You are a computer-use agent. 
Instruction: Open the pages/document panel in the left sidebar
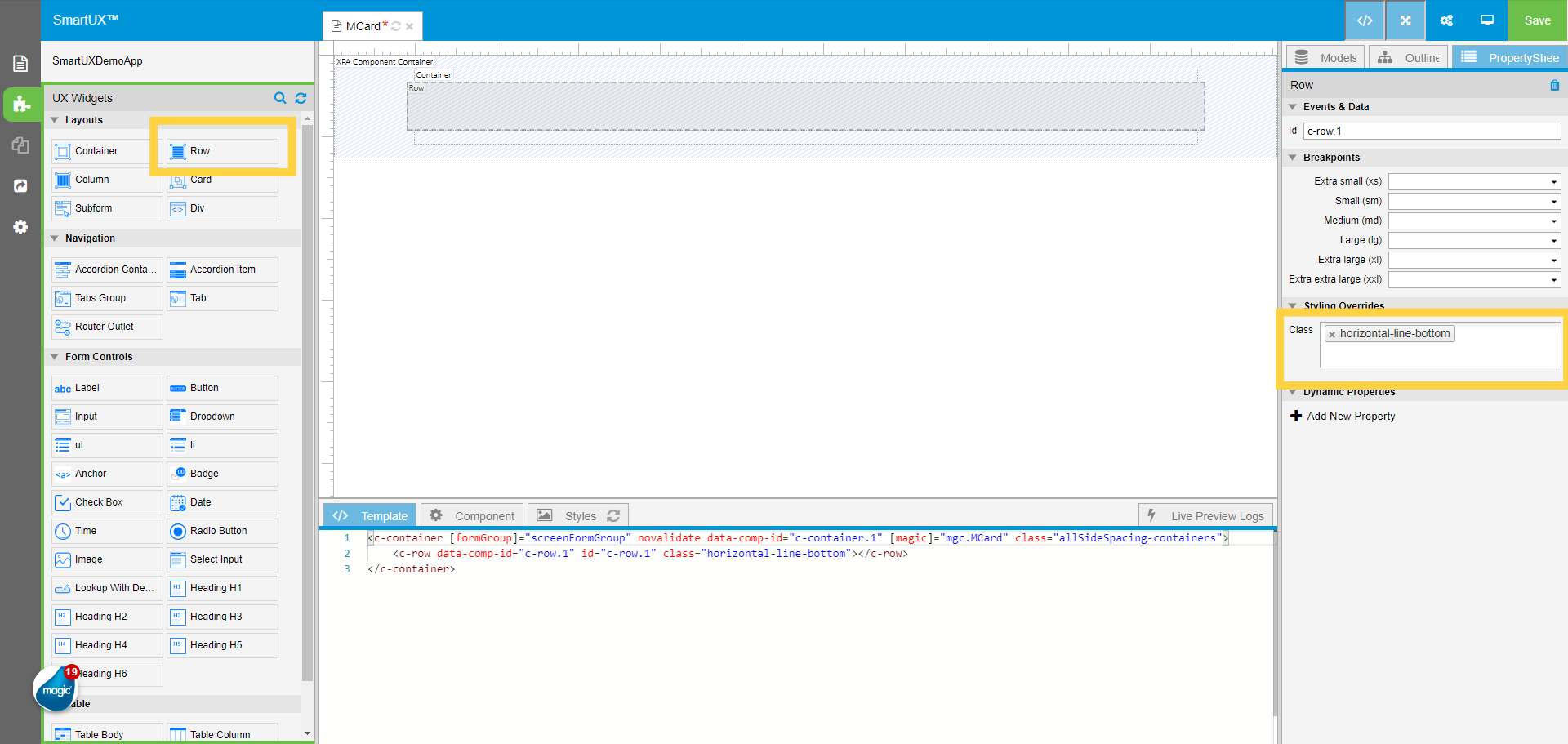[x=20, y=63]
